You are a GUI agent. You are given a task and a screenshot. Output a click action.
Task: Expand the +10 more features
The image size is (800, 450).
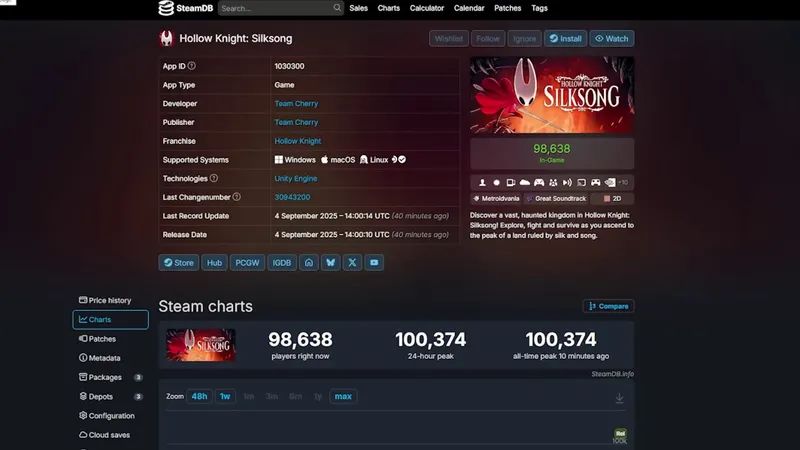click(623, 182)
